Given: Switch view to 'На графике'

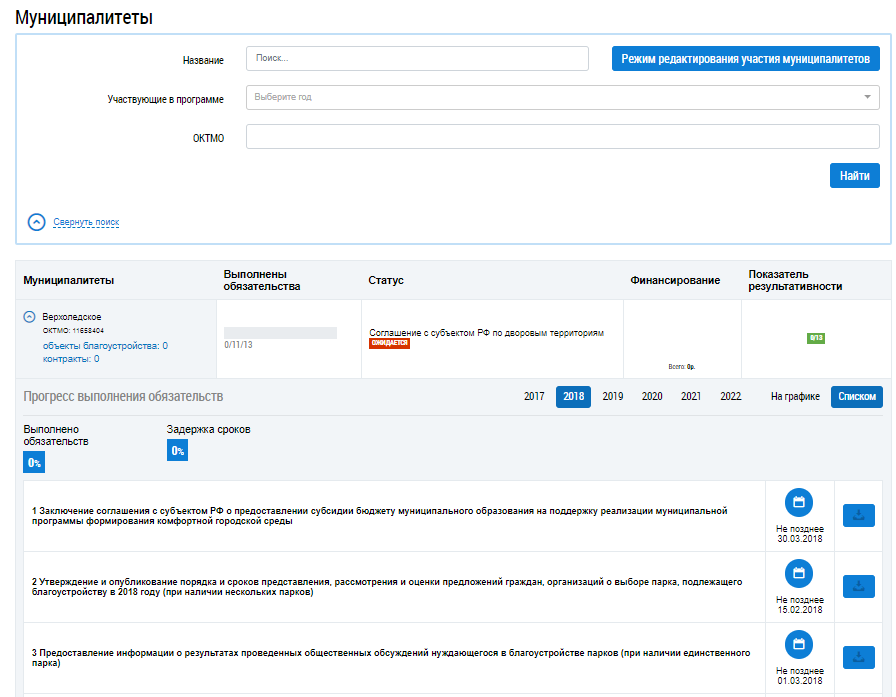Looking at the screenshot, I should pos(795,397).
